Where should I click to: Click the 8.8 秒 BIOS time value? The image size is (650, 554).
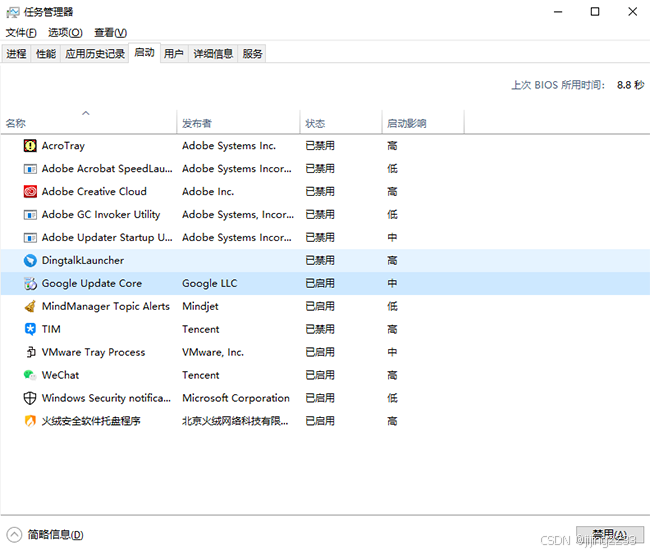tap(630, 85)
